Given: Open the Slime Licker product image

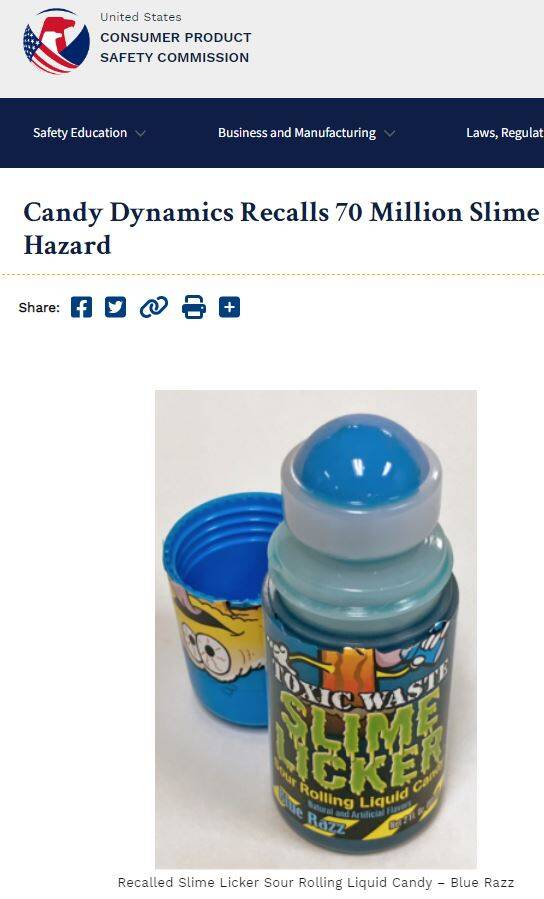Looking at the screenshot, I should 316,630.
